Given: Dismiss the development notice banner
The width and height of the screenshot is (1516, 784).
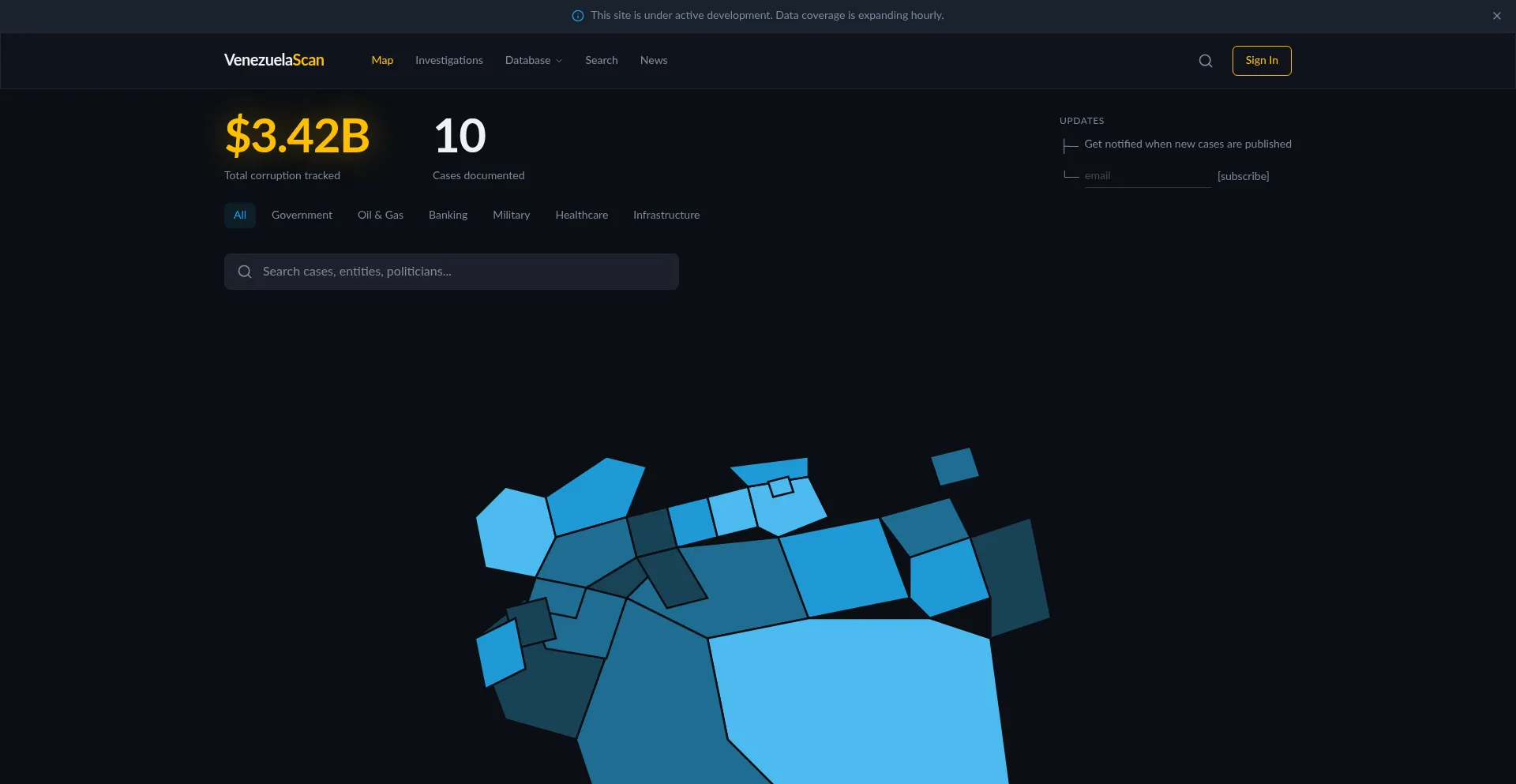Looking at the screenshot, I should (x=1496, y=16).
